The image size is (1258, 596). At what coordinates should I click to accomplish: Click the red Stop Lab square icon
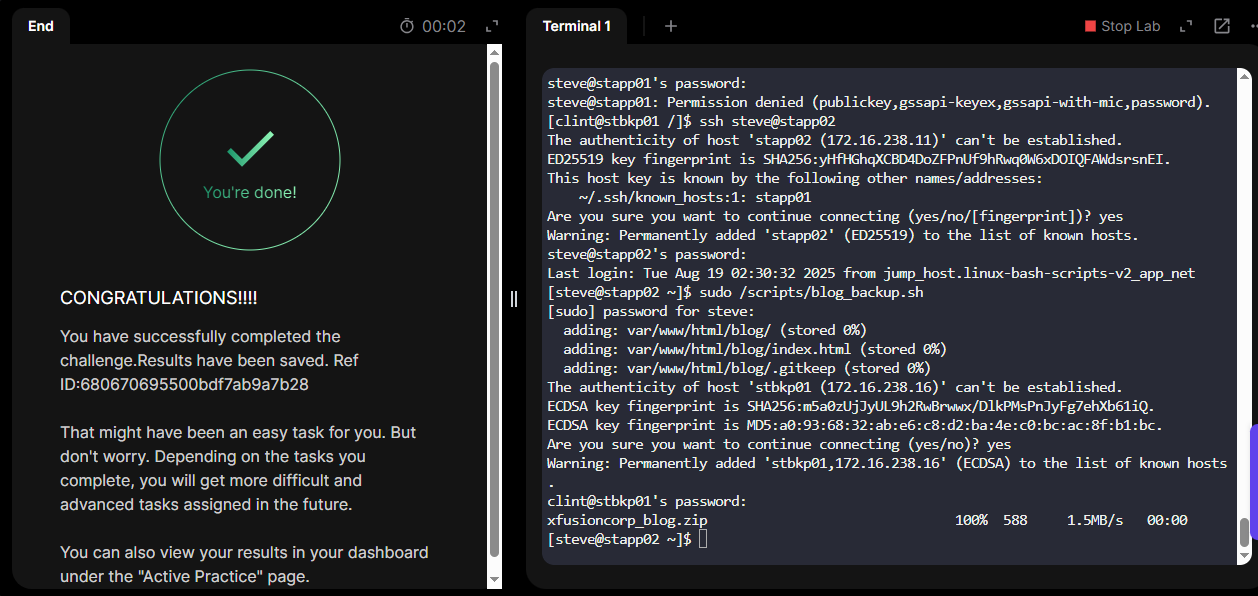1090,26
